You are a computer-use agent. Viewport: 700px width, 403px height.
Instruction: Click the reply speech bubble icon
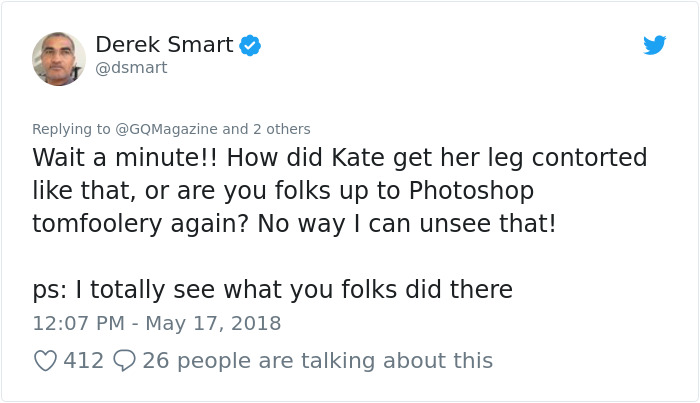tap(125, 360)
